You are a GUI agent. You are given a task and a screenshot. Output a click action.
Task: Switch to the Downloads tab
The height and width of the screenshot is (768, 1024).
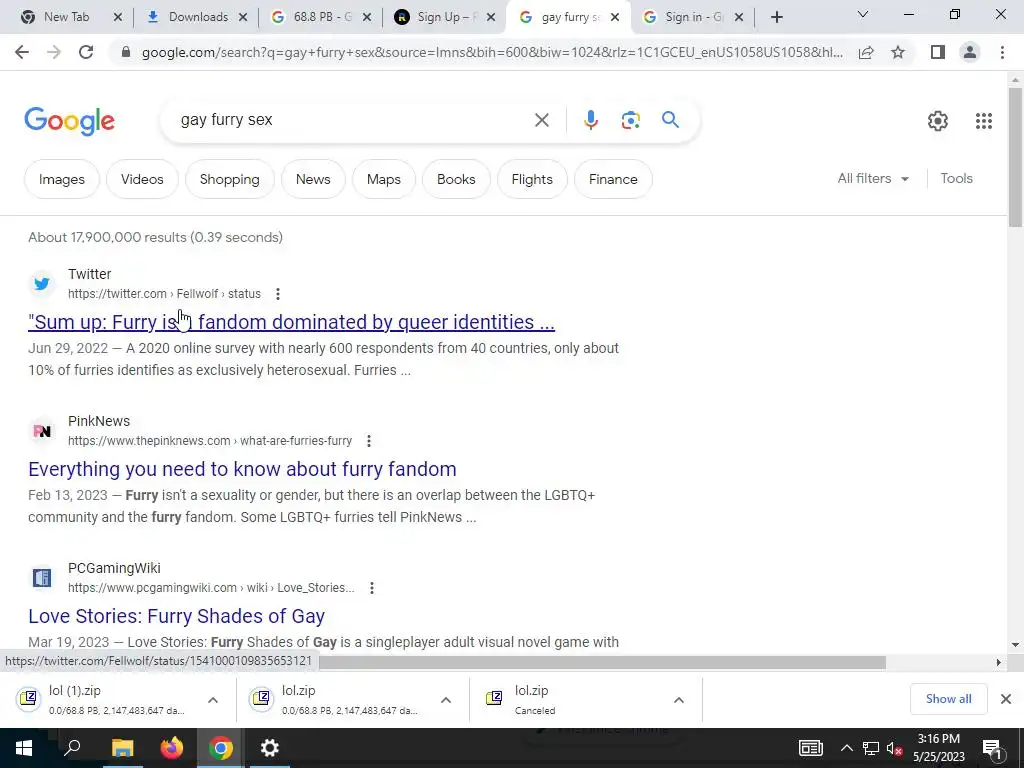(x=198, y=17)
